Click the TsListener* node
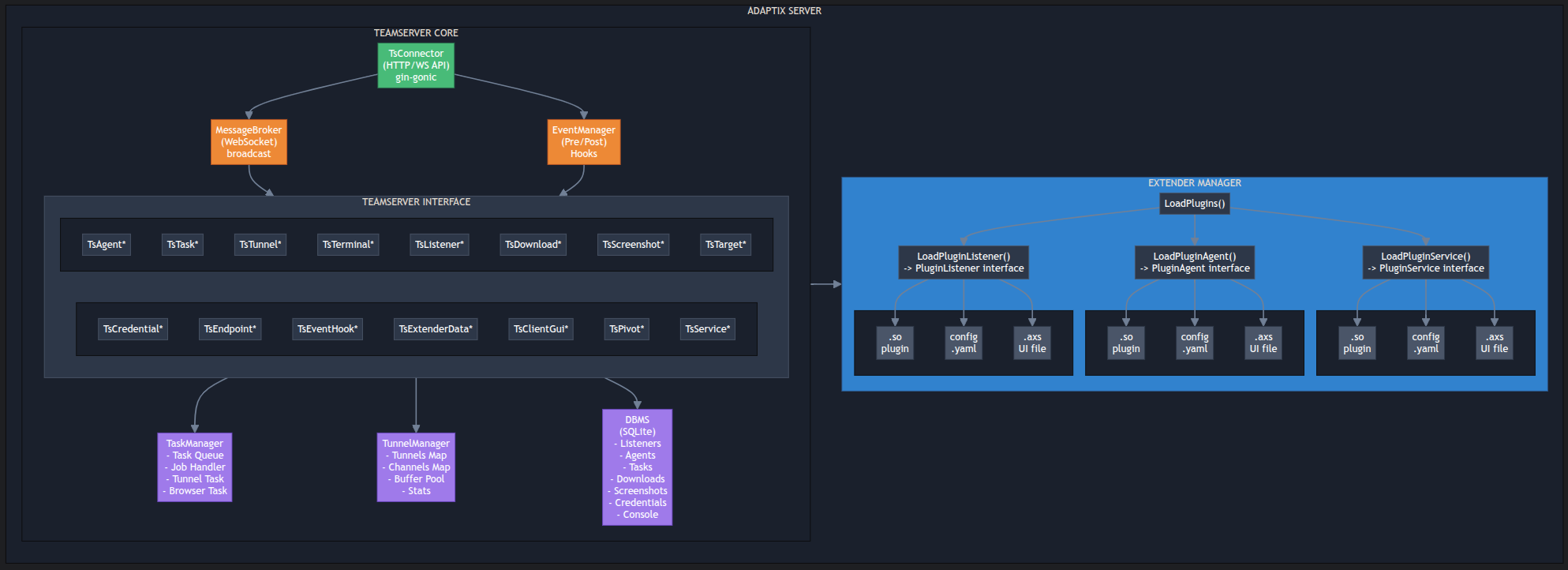 440,245
